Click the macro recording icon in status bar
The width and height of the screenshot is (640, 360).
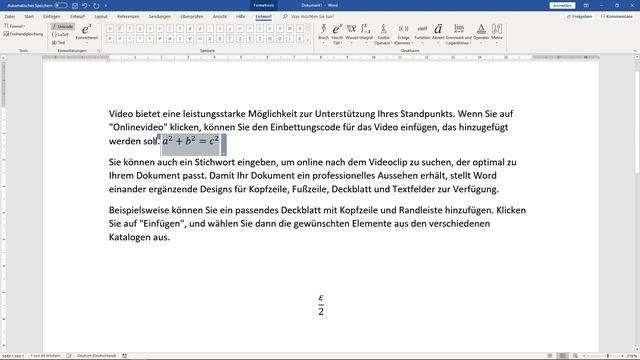(x=124, y=356)
